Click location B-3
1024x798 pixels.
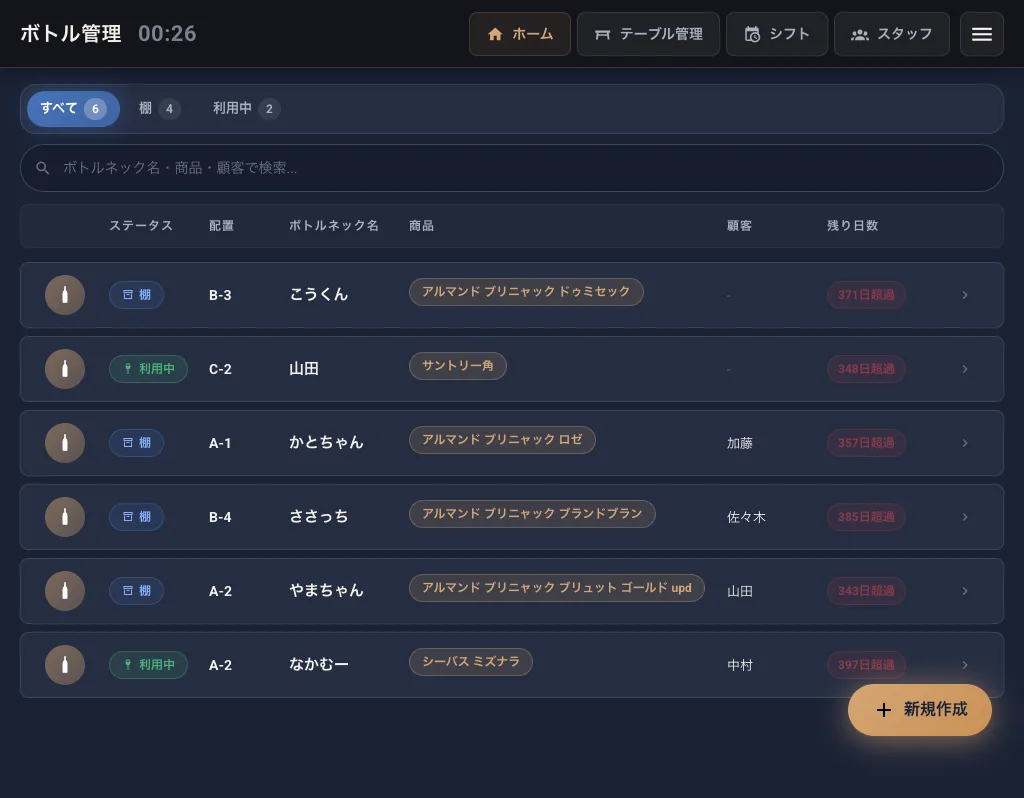(x=220, y=295)
